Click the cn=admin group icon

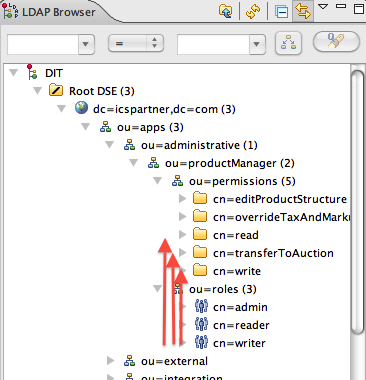[x=201, y=306]
